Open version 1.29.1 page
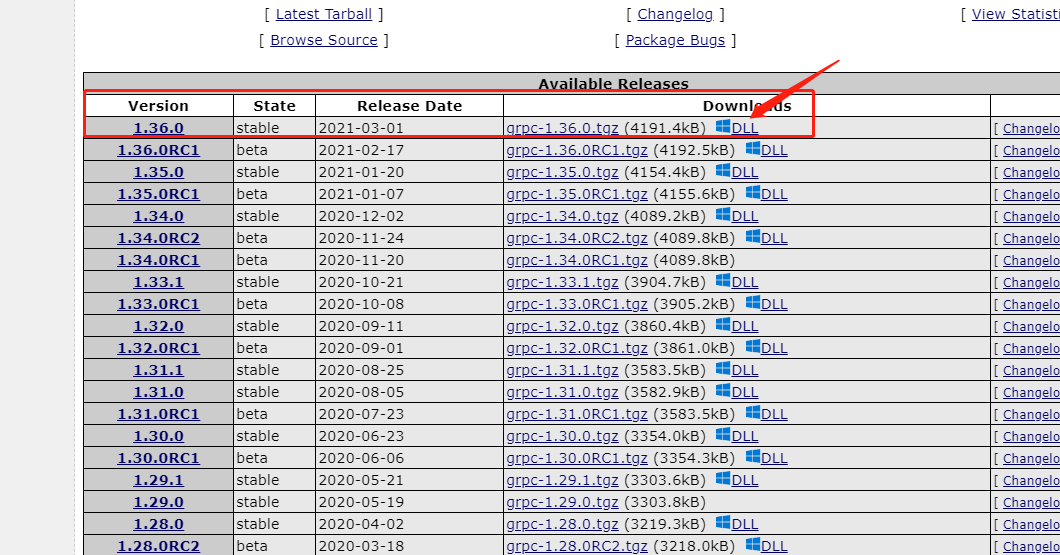The width and height of the screenshot is (1060, 555). point(158,480)
